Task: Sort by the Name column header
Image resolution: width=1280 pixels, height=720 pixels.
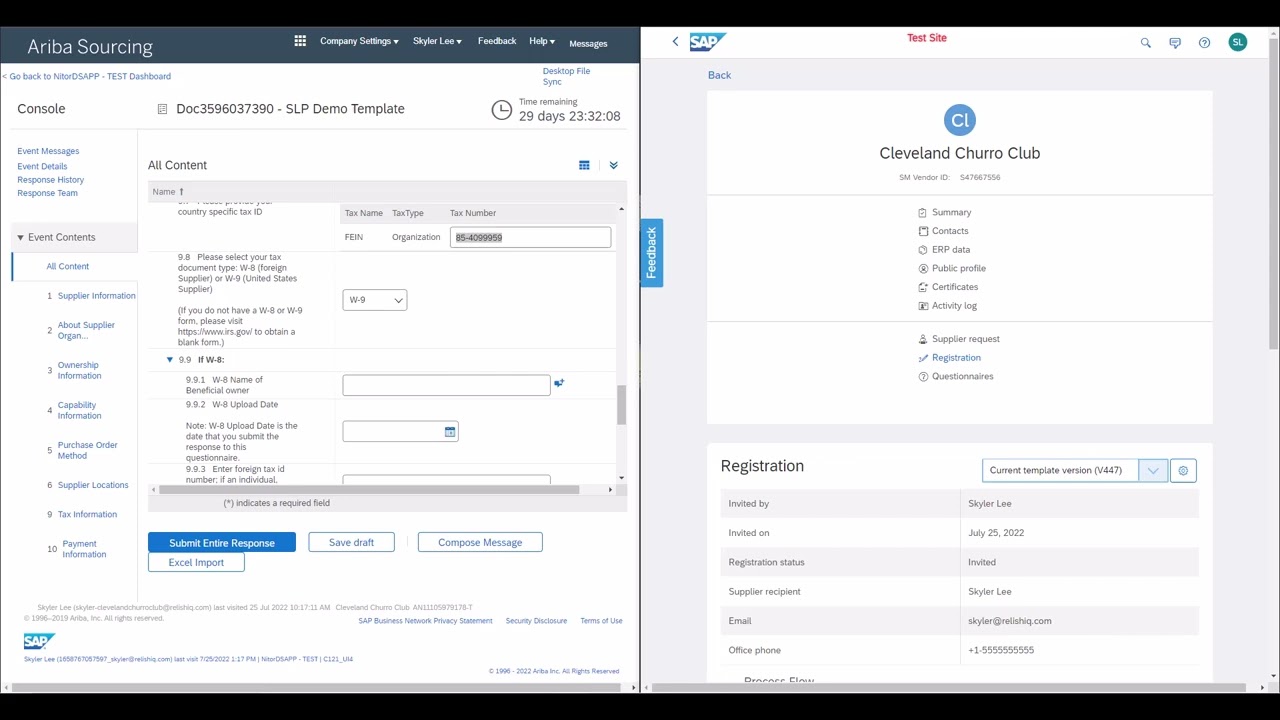Action: coord(167,192)
